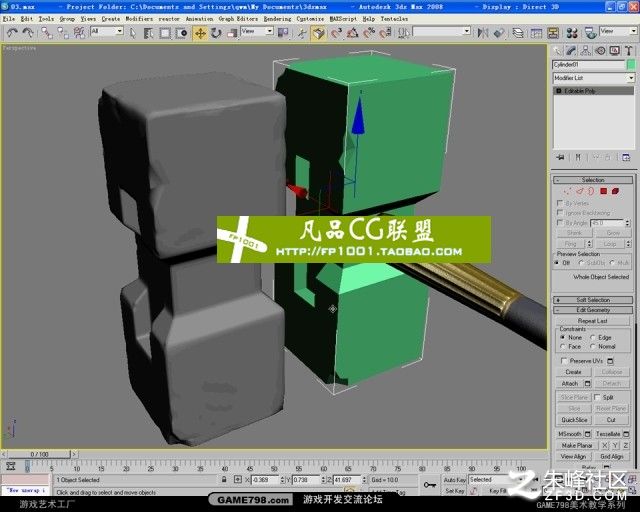The image size is (640, 512).
Task: Click the Cut button
Action: [x=611, y=420]
